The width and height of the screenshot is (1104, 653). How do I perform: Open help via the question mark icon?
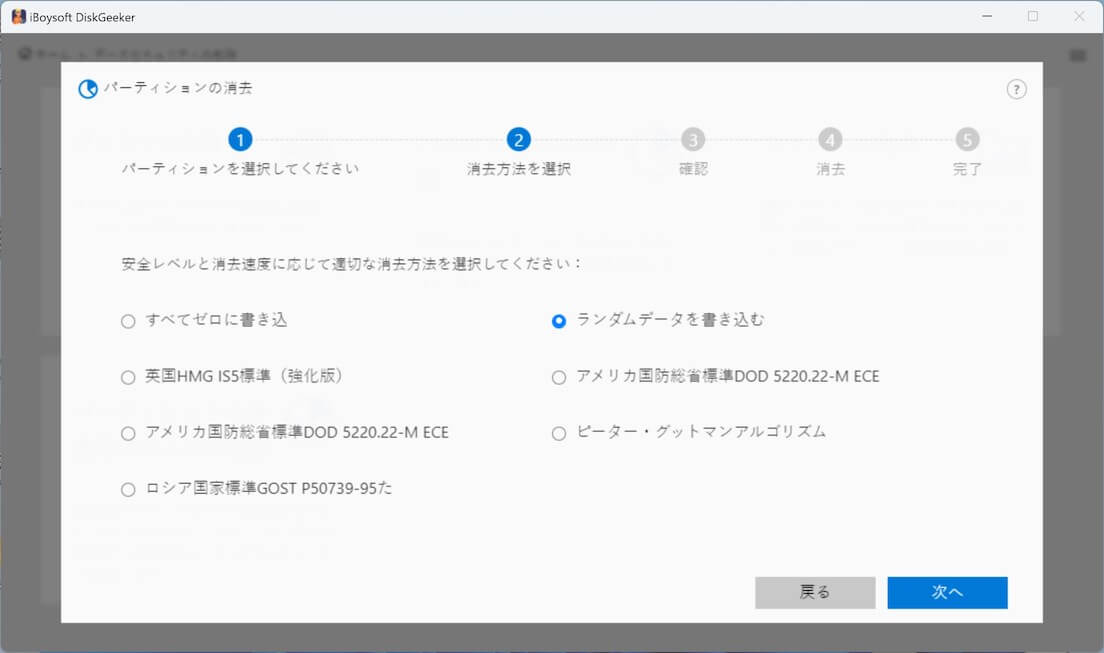[x=1016, y=89]
